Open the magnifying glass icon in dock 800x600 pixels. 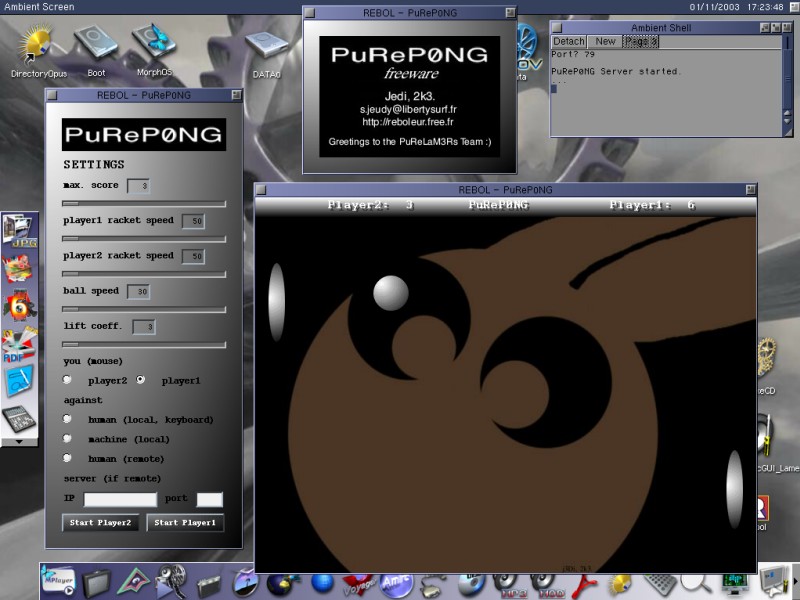[x=696, y=584]
